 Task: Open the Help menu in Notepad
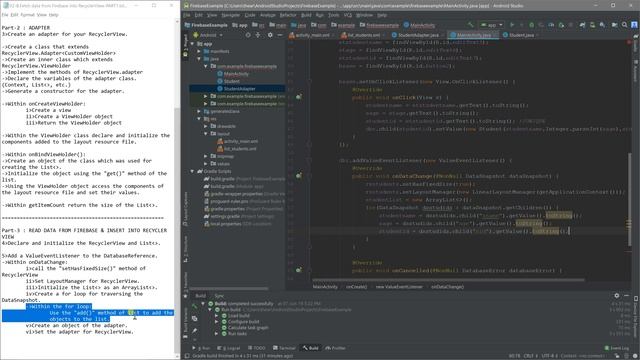tap(53, 15)
